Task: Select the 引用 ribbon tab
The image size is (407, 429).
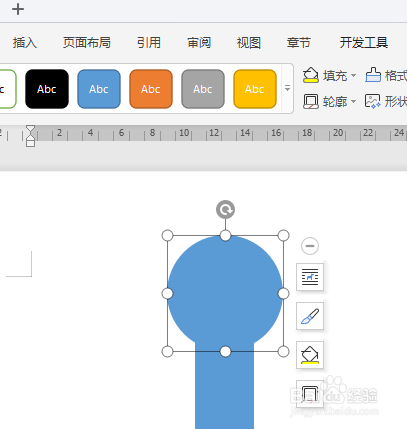Action: click(149, 43)
